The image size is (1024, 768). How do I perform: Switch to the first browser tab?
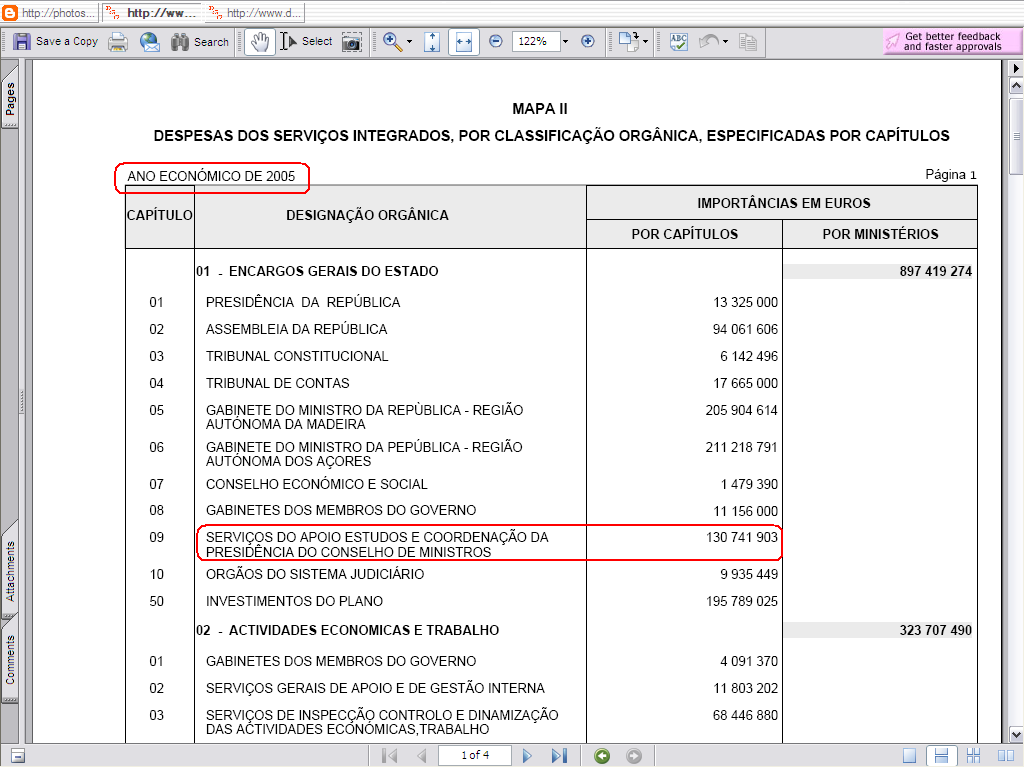(50, 13)
